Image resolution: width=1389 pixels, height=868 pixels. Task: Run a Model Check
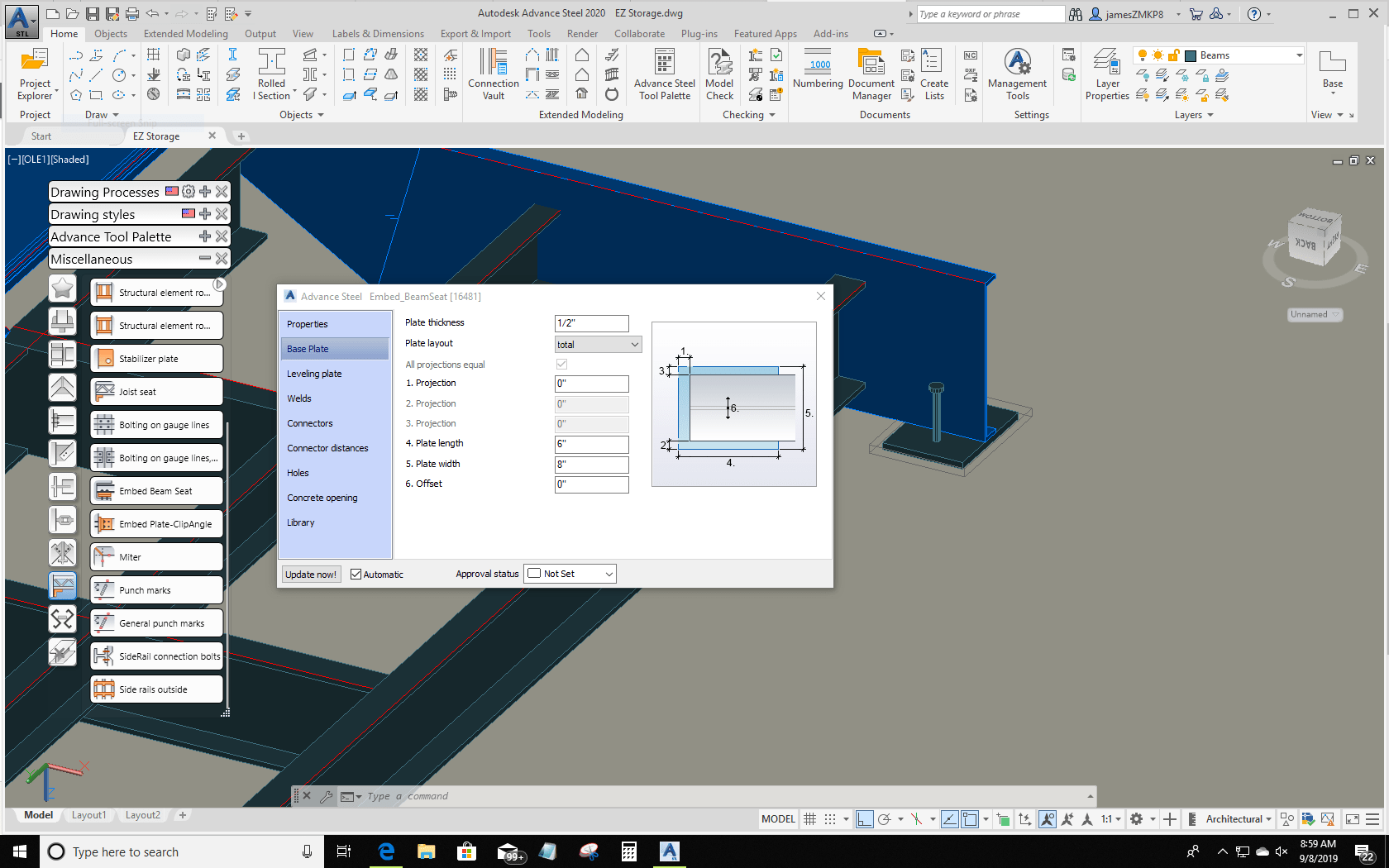pos(718,74)
